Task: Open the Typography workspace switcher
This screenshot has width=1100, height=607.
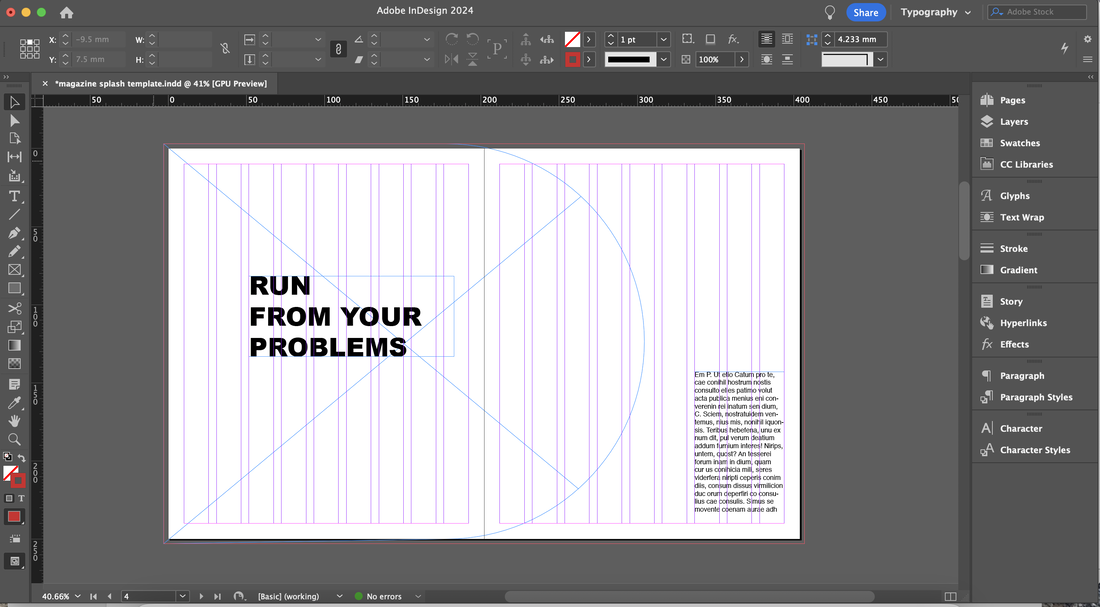Action: pos(936,12)
